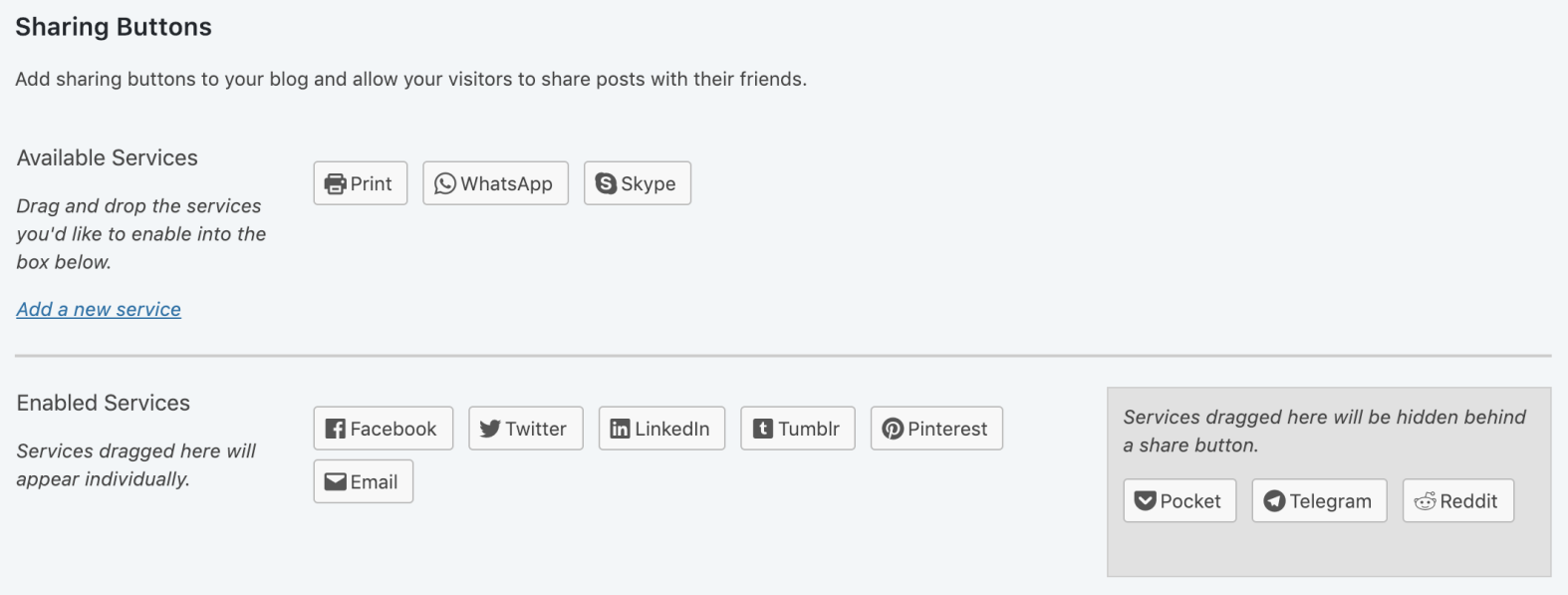The image size is (1568, 595).
Task: Click the Reddit alien icon
Action: pos(1425,500)
